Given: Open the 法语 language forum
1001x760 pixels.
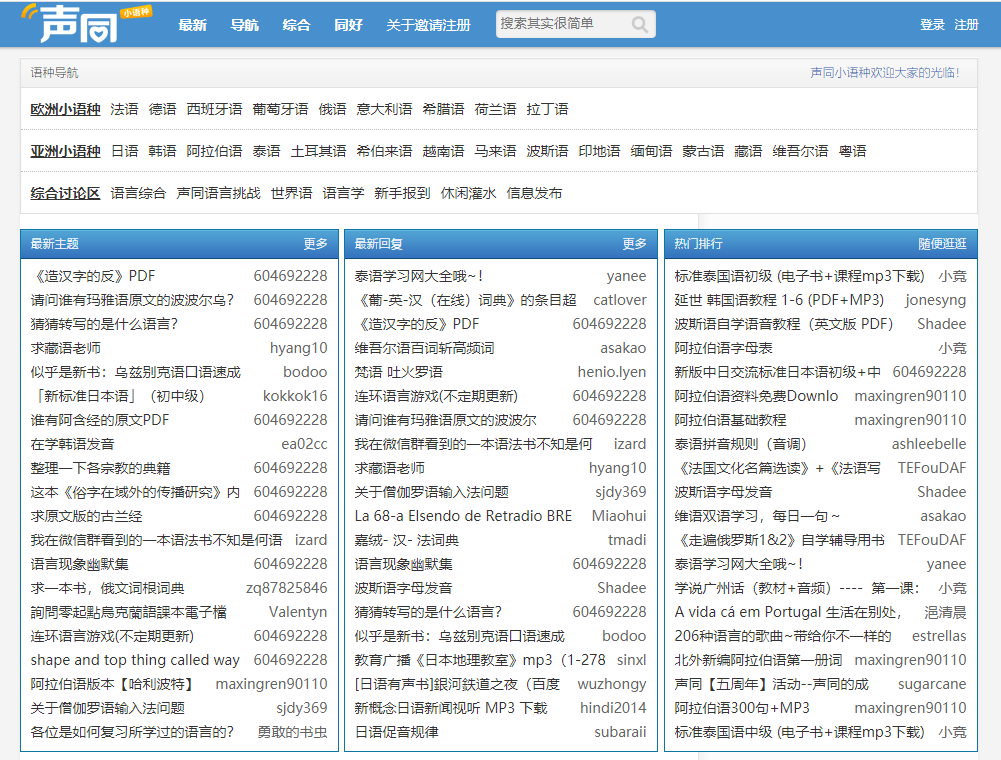Looking at the screenshot, I should [x=125, y=109].
